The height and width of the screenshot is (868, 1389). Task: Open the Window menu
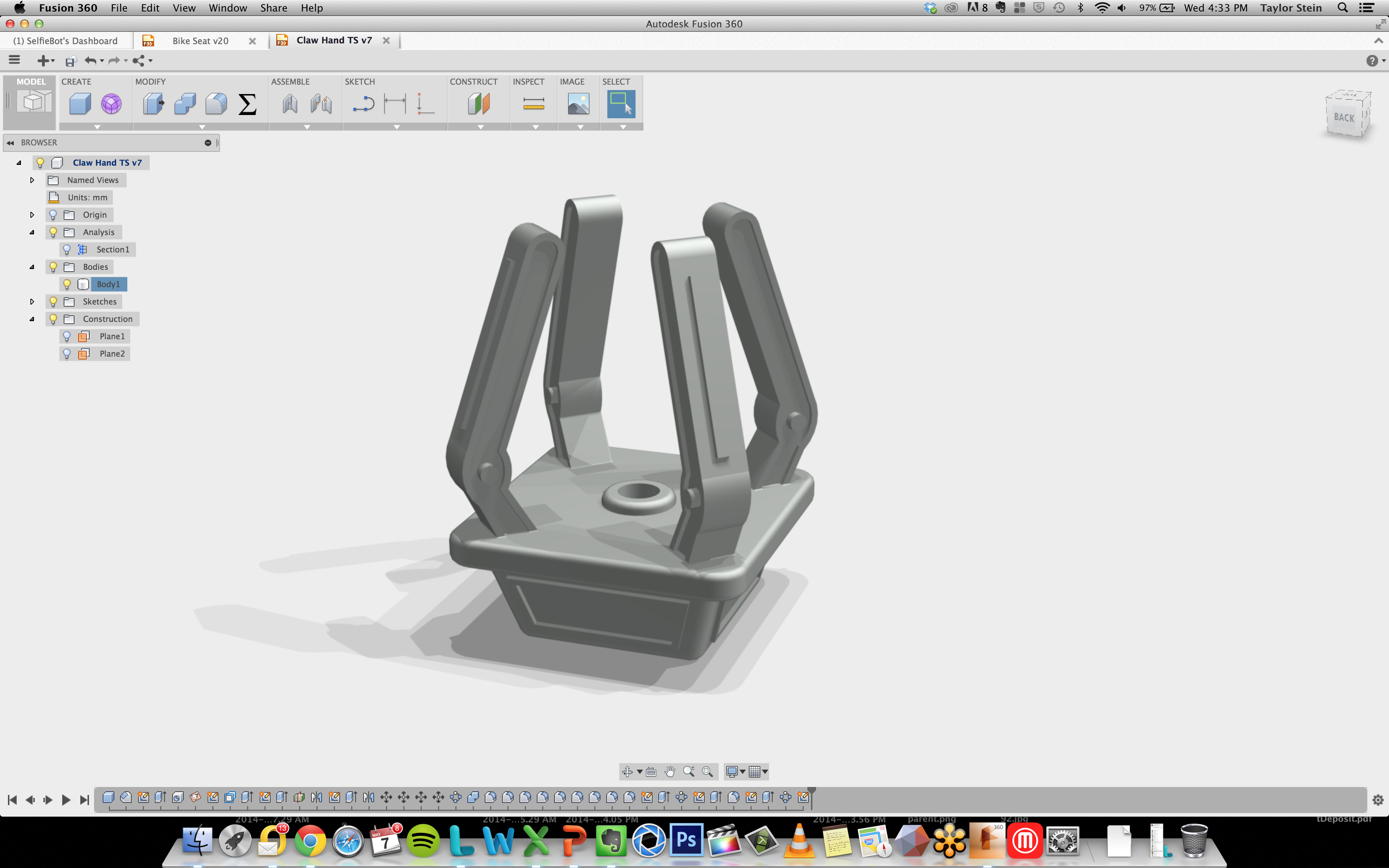(x=227, y=8)
